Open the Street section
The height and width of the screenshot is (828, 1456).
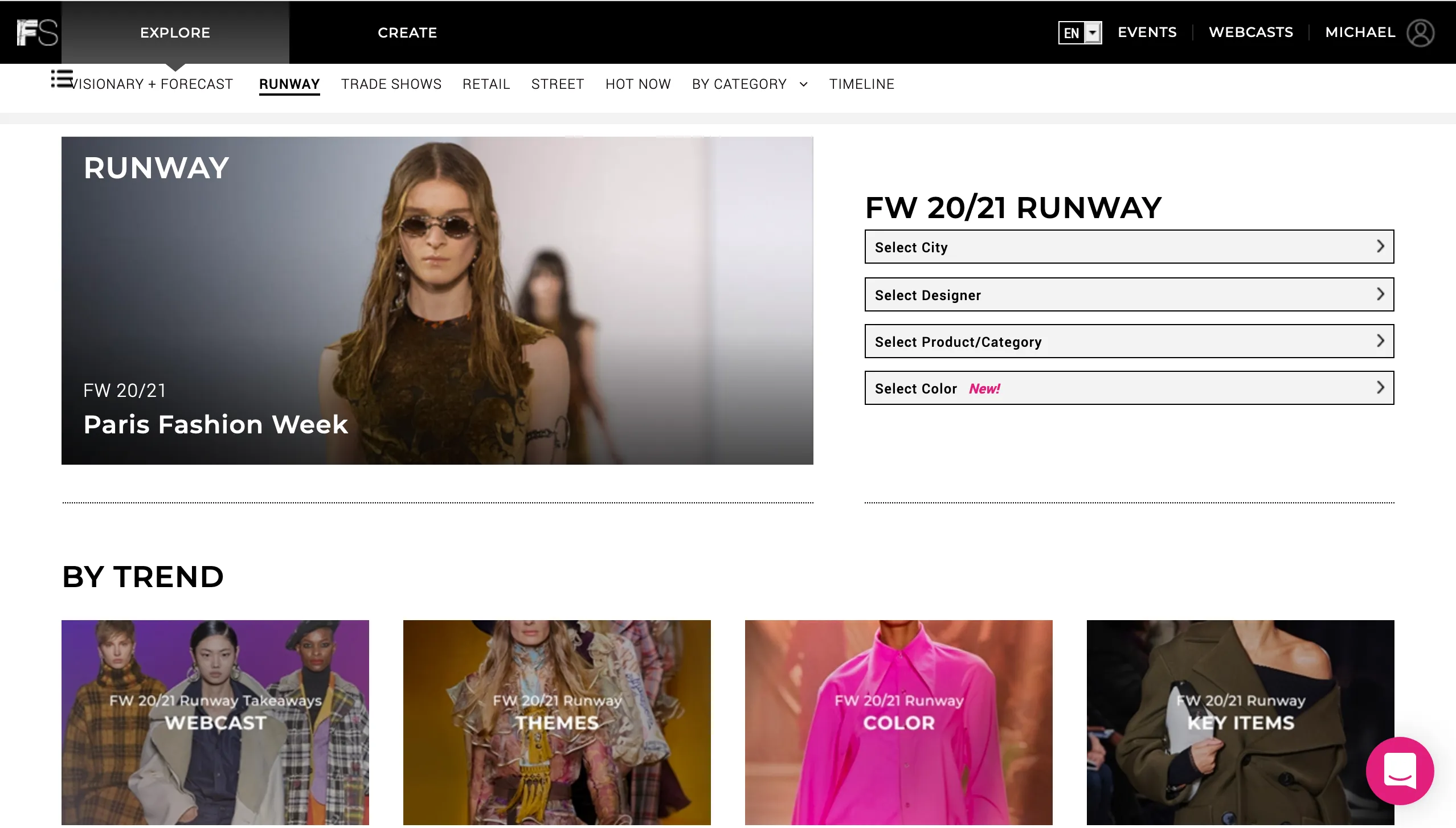coord(558,84)
